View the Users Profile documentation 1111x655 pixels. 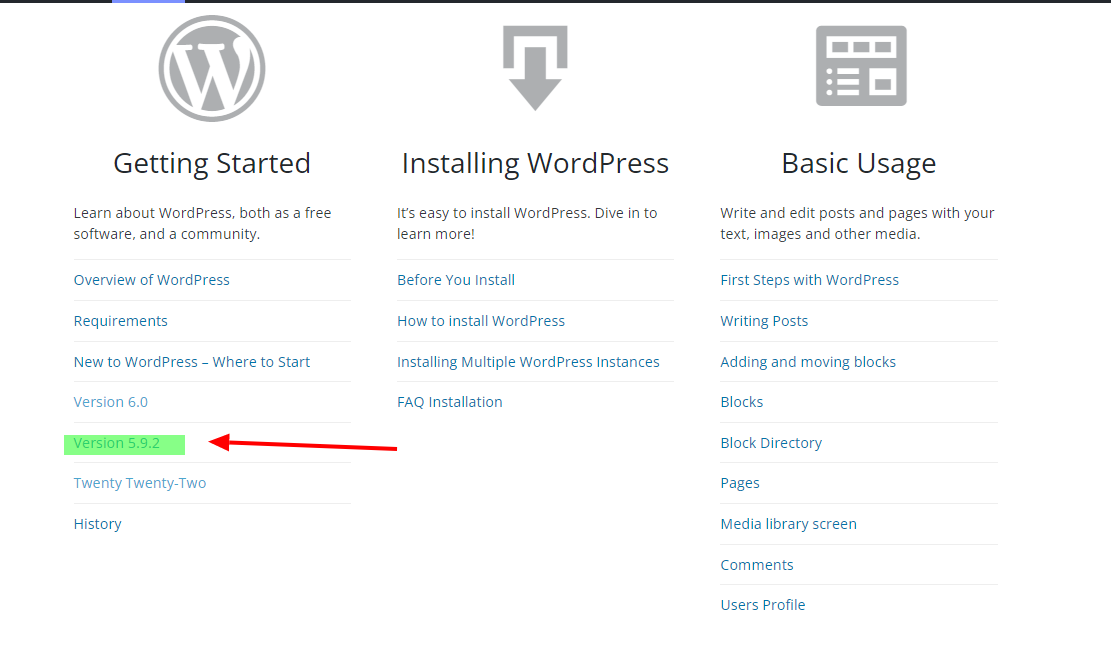point(763,604)
